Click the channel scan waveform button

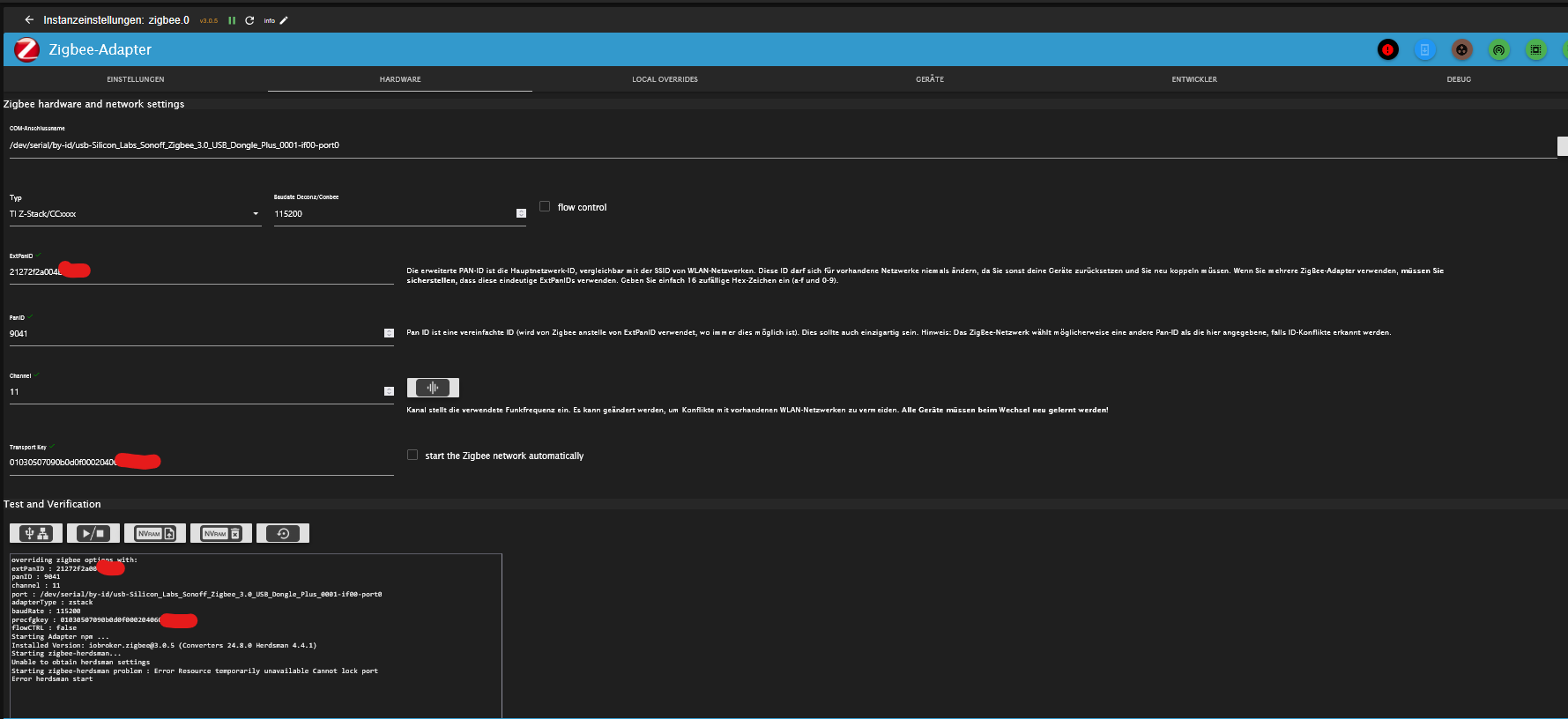coord(433,388)
